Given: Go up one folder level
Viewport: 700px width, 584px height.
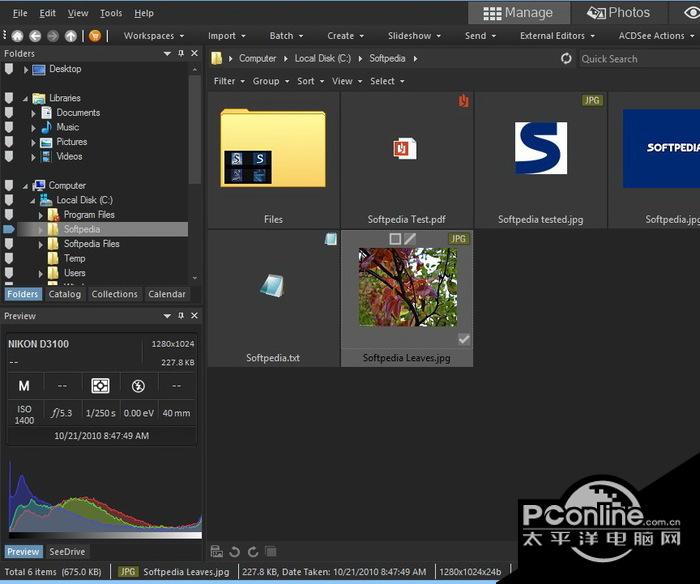Looking at the screenshot, I should click(71, 36).
